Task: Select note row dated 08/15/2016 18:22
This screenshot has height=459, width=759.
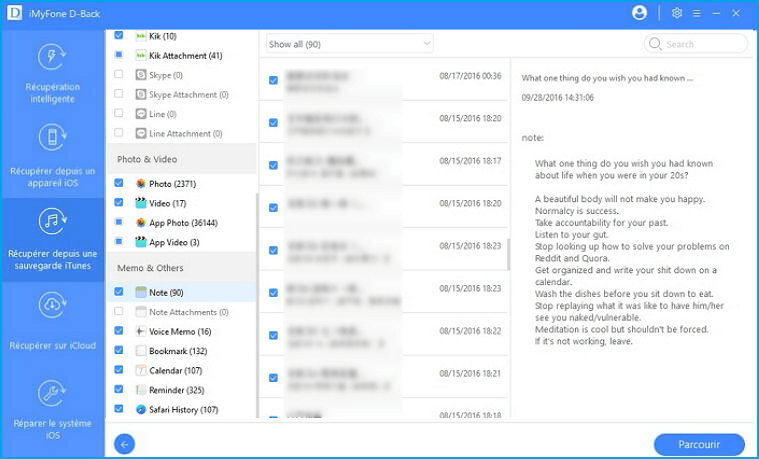Action: pyautogui.click(x=384, y=334)
